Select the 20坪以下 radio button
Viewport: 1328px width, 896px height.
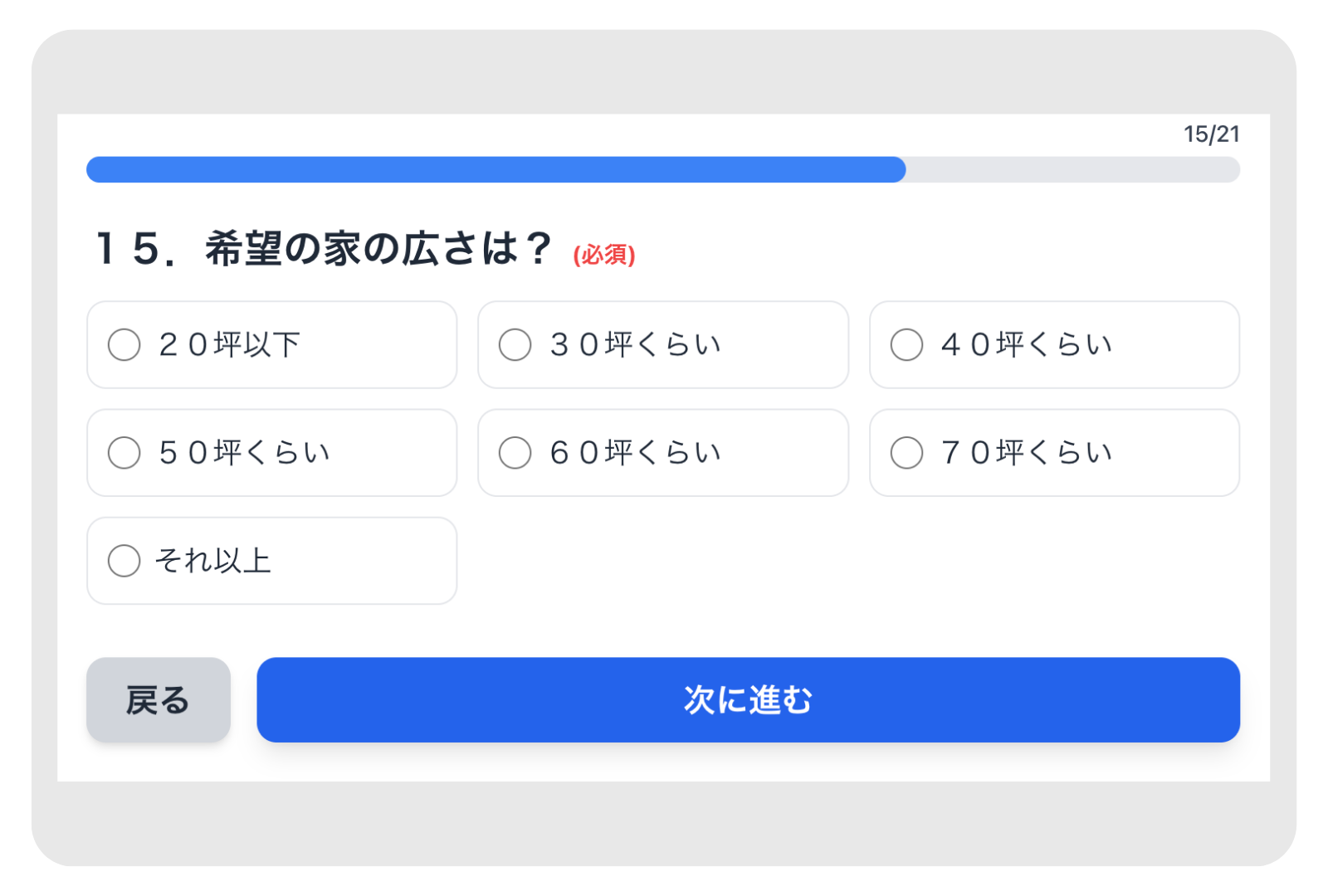(124, 344)
